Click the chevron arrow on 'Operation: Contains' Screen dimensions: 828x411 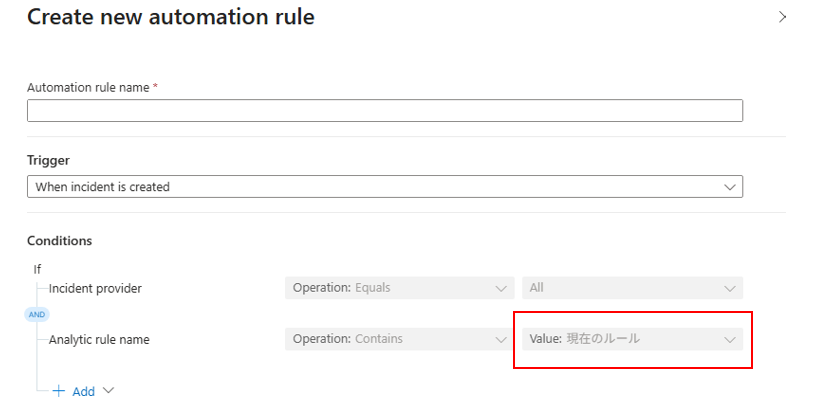tap(502, 340)
